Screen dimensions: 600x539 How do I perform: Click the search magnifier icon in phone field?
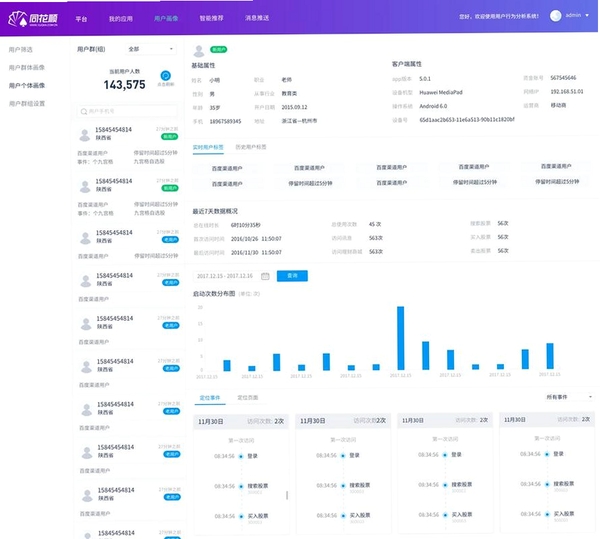(83, 111)
